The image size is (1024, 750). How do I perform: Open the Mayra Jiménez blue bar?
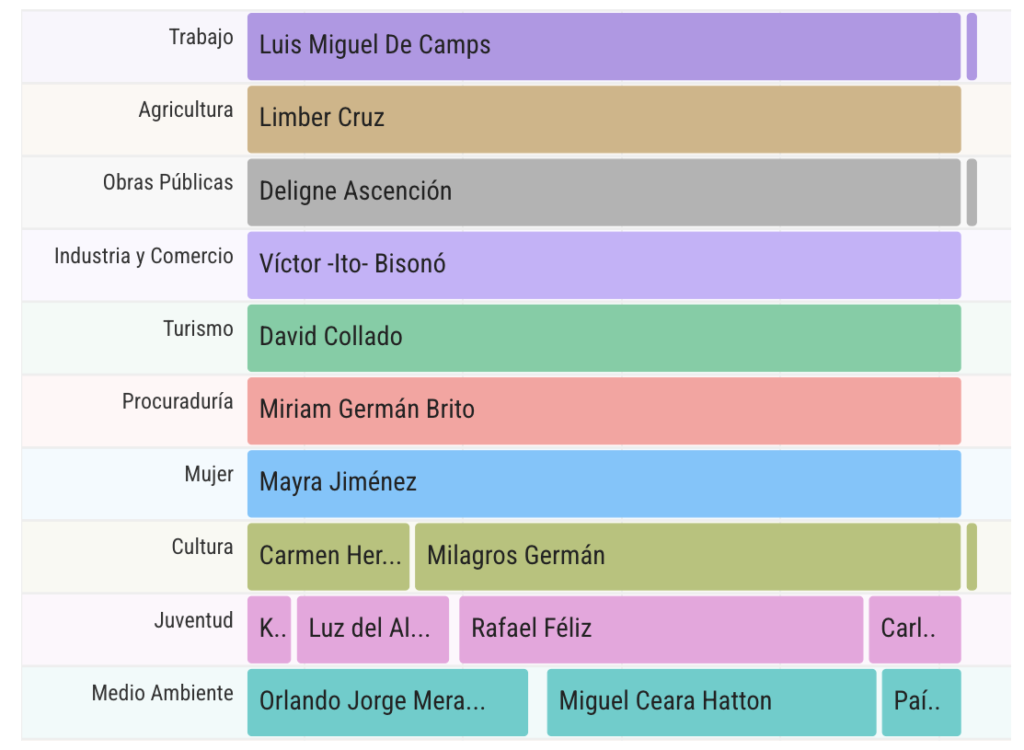click(x=604, y=483)
